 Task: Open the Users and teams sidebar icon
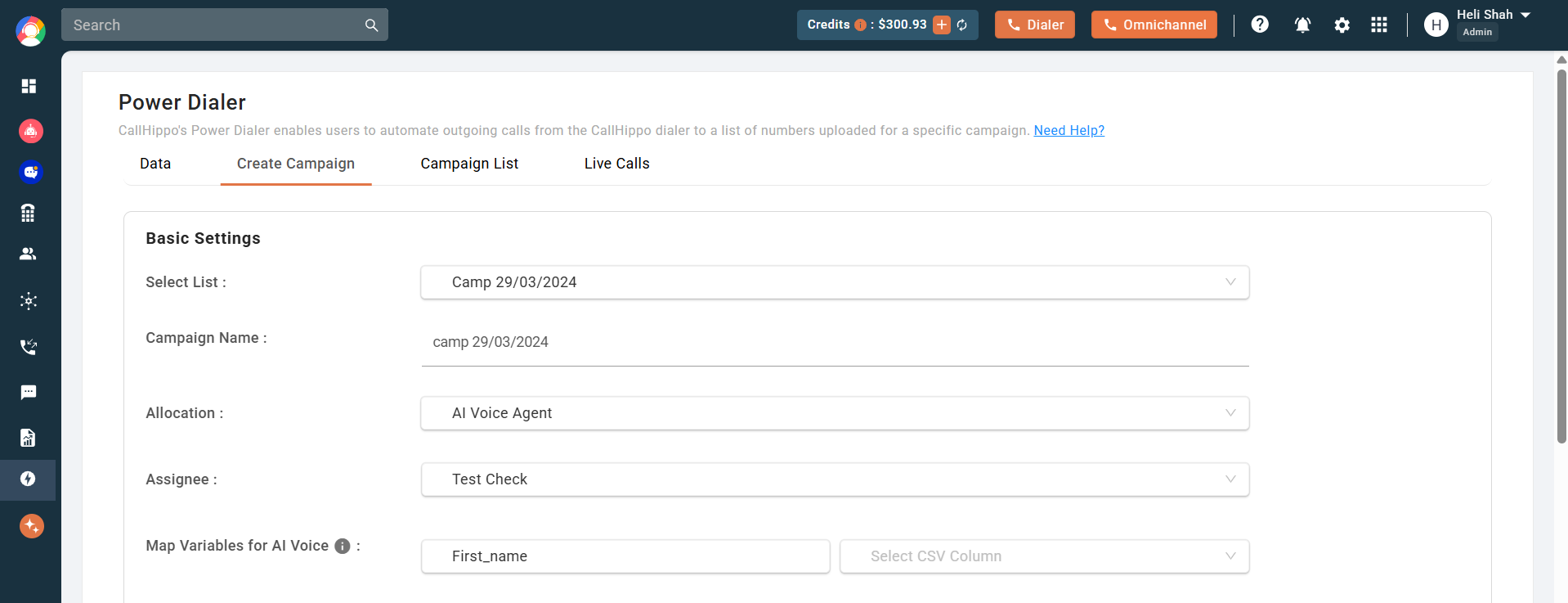tap(28, 254)
